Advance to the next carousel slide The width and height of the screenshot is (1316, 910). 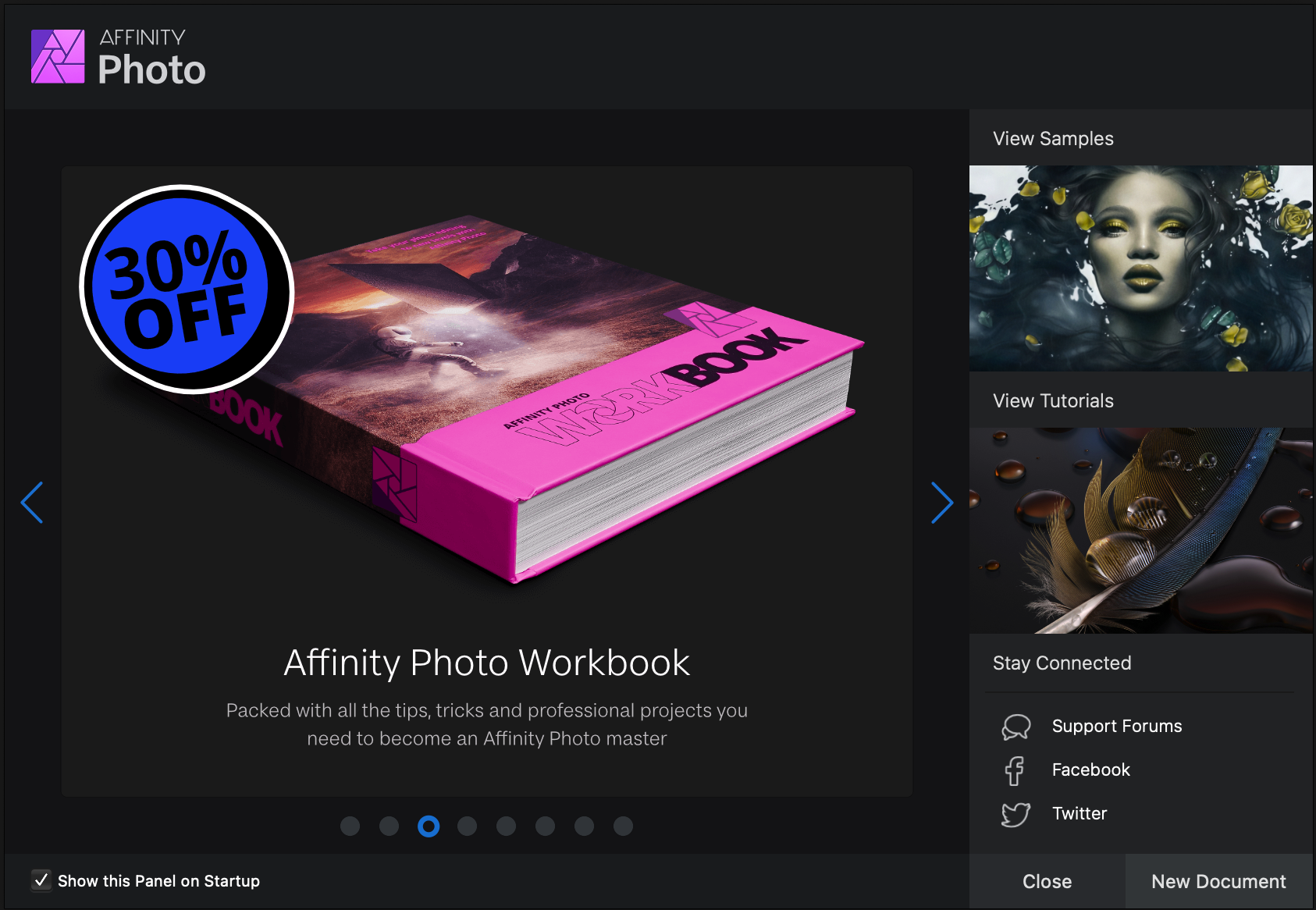(x=942, y=503)
